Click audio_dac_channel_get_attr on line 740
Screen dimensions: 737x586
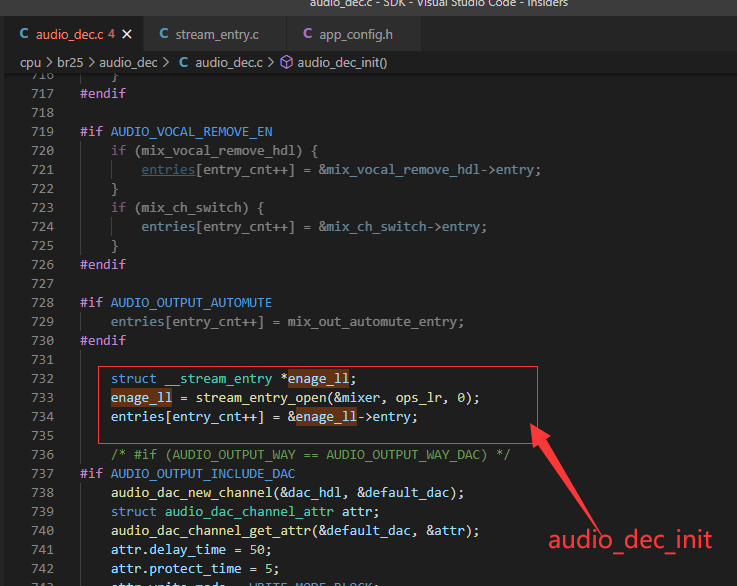tap(211, 531)
